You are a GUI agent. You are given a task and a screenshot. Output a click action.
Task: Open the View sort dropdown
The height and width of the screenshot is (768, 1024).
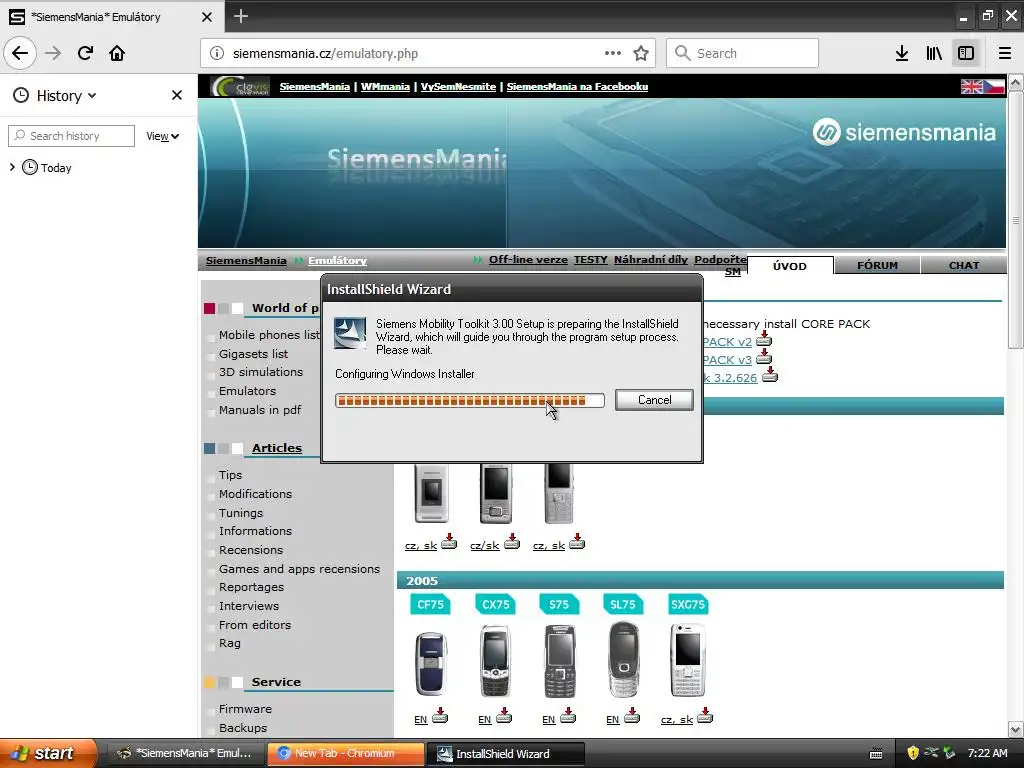point(163,136)
